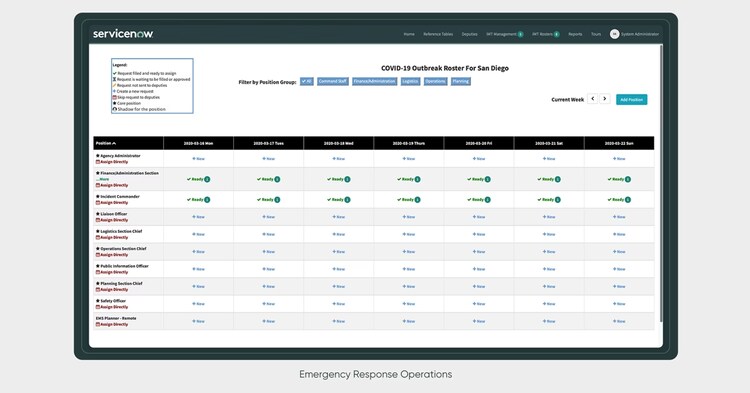Create new request for Liaison Officer on Saturday

(549, 217)
